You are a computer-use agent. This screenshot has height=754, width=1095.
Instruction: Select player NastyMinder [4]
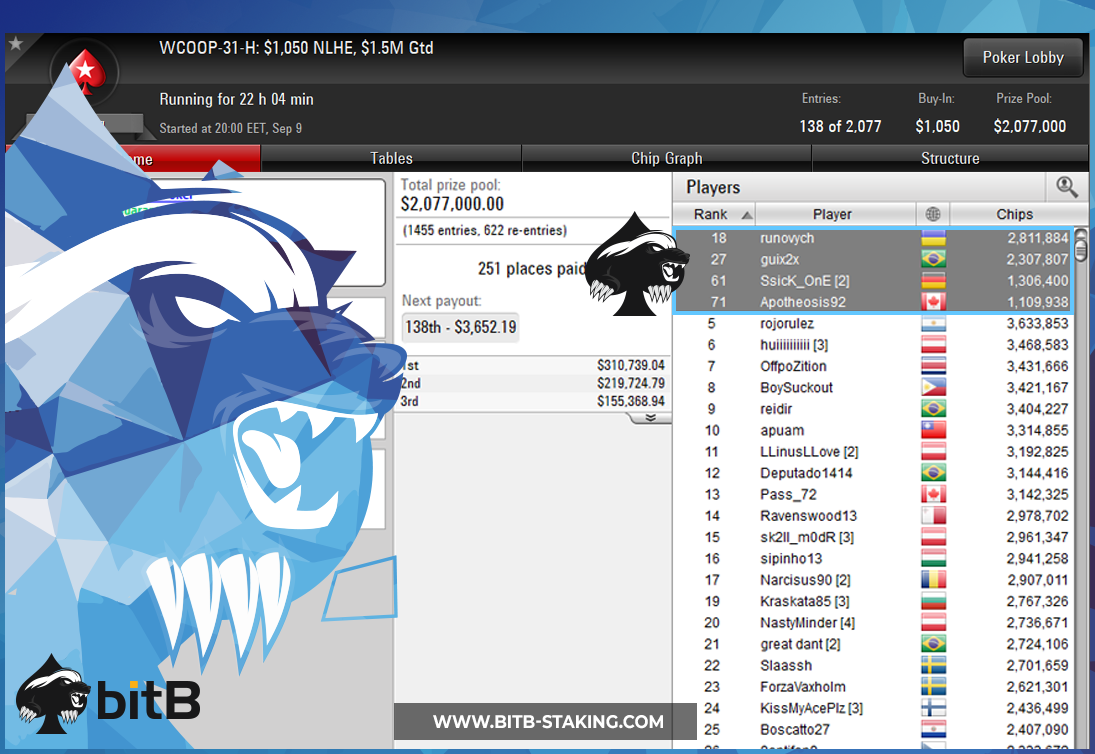click(874, 623)
